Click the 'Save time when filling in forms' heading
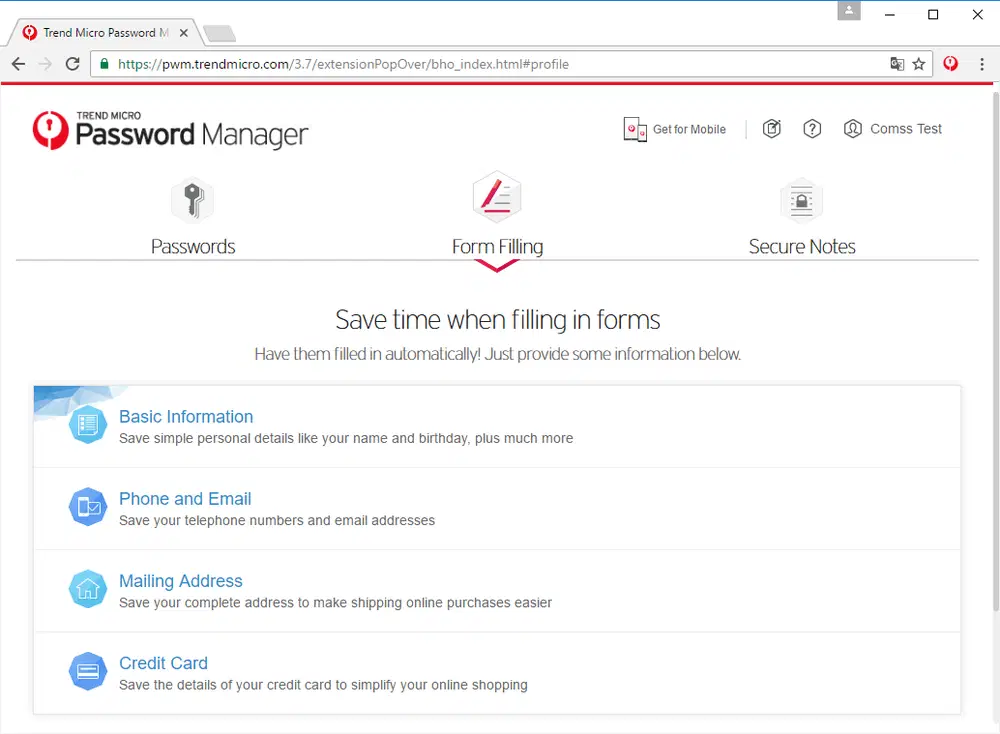This screenshot has width=1000, height=734. [497, 319]
